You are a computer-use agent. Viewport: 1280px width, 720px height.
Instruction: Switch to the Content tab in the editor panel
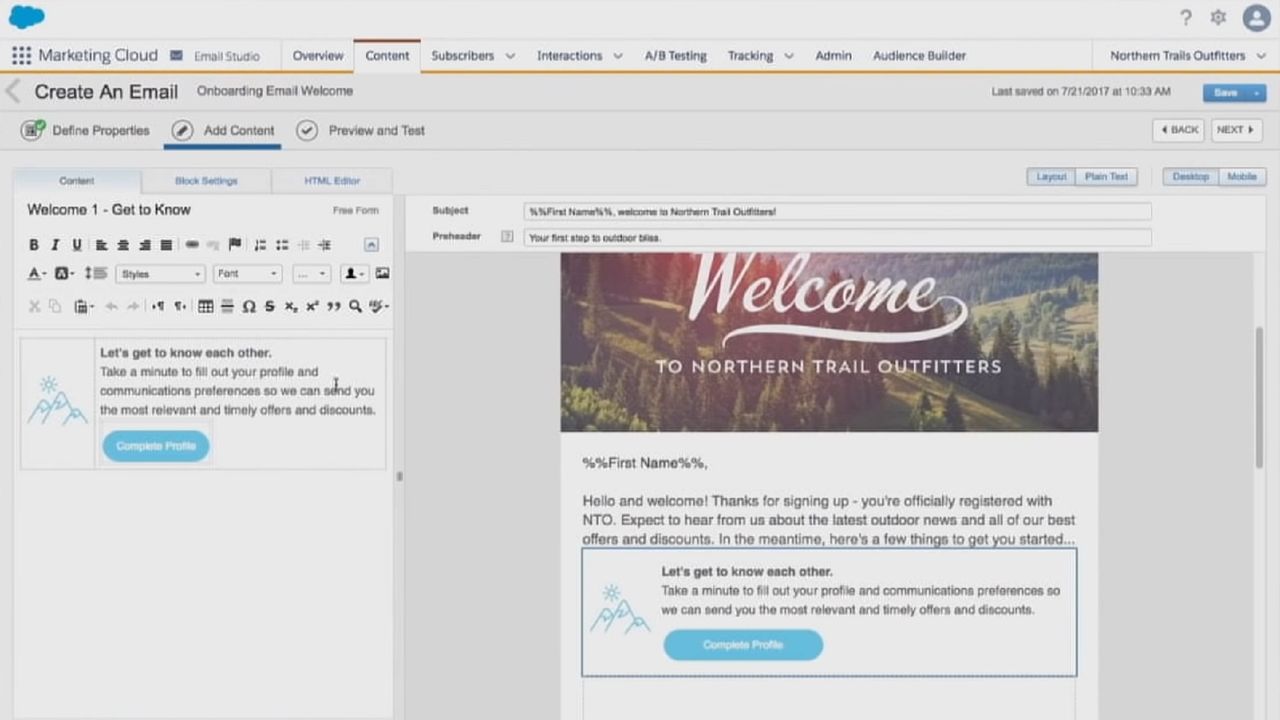(77, 181)
